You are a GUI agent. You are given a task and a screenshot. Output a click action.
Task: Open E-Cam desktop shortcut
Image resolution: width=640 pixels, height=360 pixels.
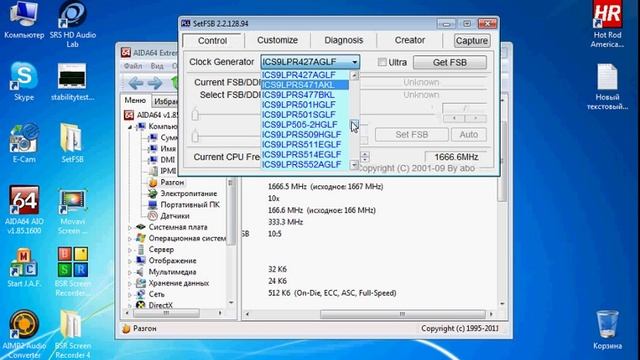[x=24, y=144]
